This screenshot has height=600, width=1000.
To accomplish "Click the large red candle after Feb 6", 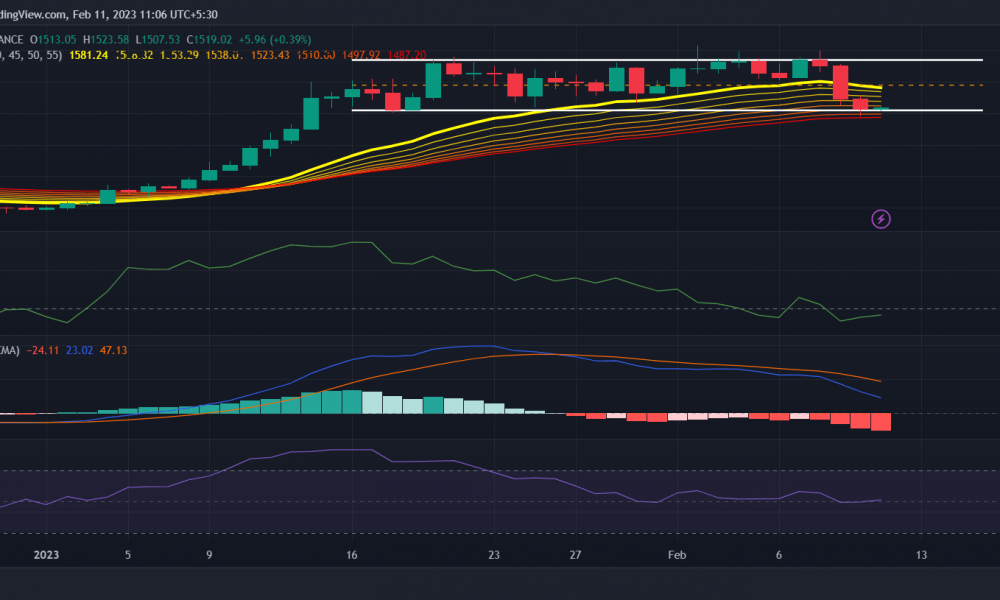I will tap(840, 82).
